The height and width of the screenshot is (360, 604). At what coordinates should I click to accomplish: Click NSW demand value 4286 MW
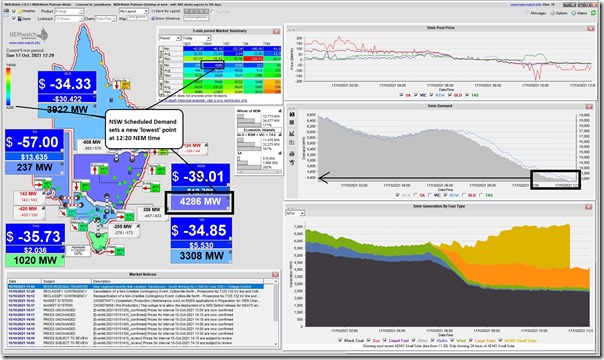tap(200, 201)
